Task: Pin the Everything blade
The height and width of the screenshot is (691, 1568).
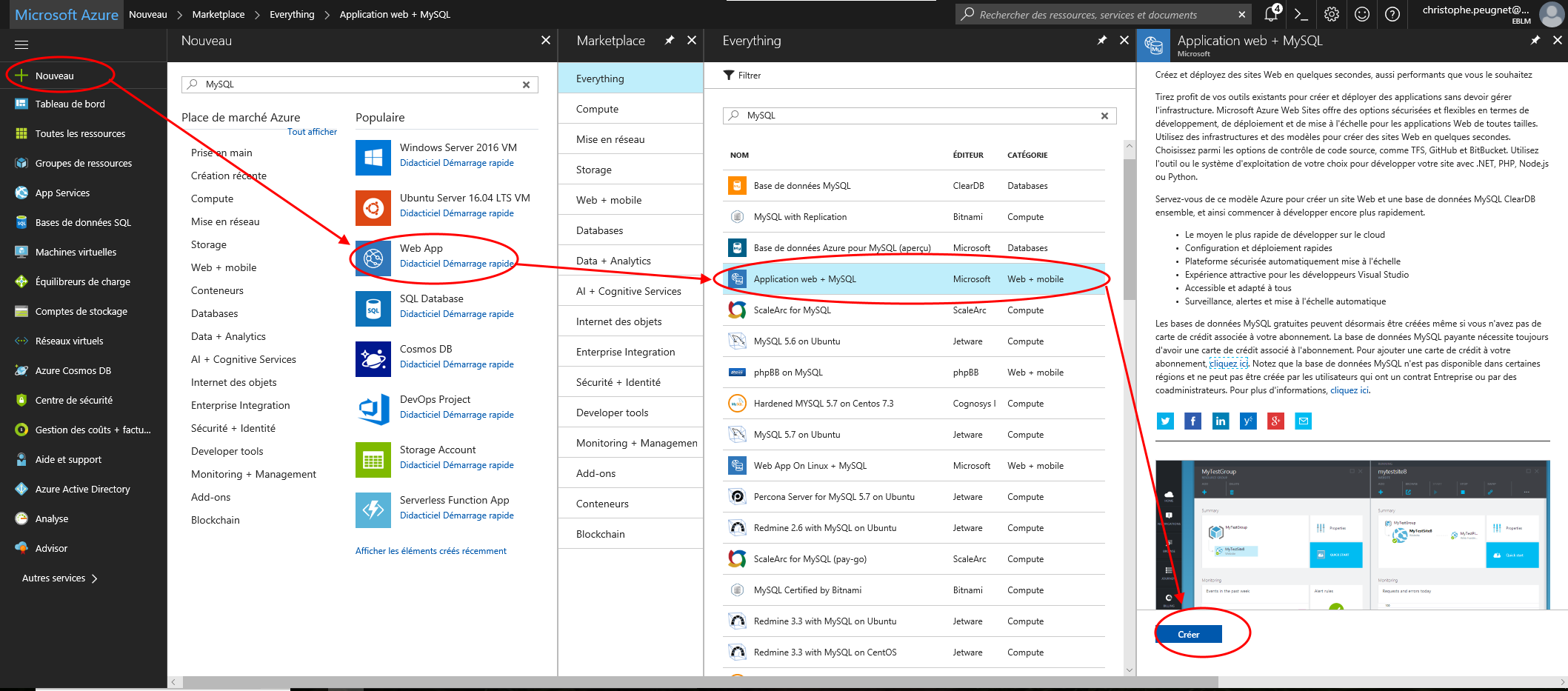Action: click(x=1102, y=40)
